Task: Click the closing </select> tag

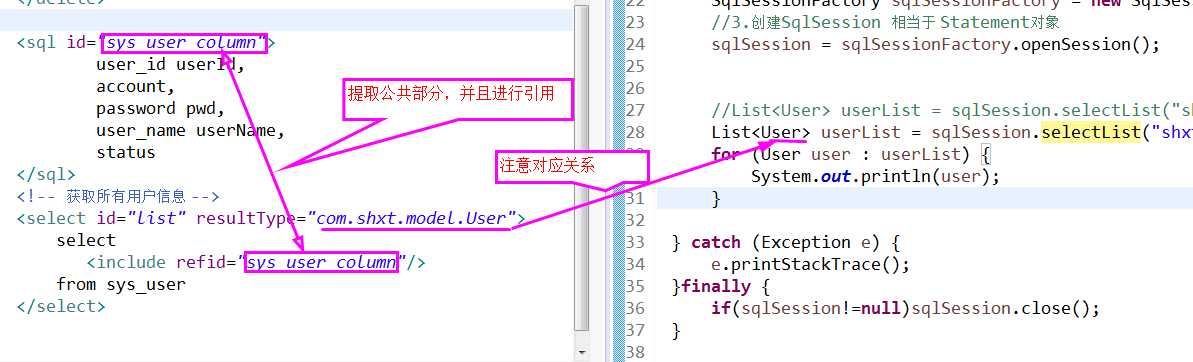Action: click(x=61, y=306)
